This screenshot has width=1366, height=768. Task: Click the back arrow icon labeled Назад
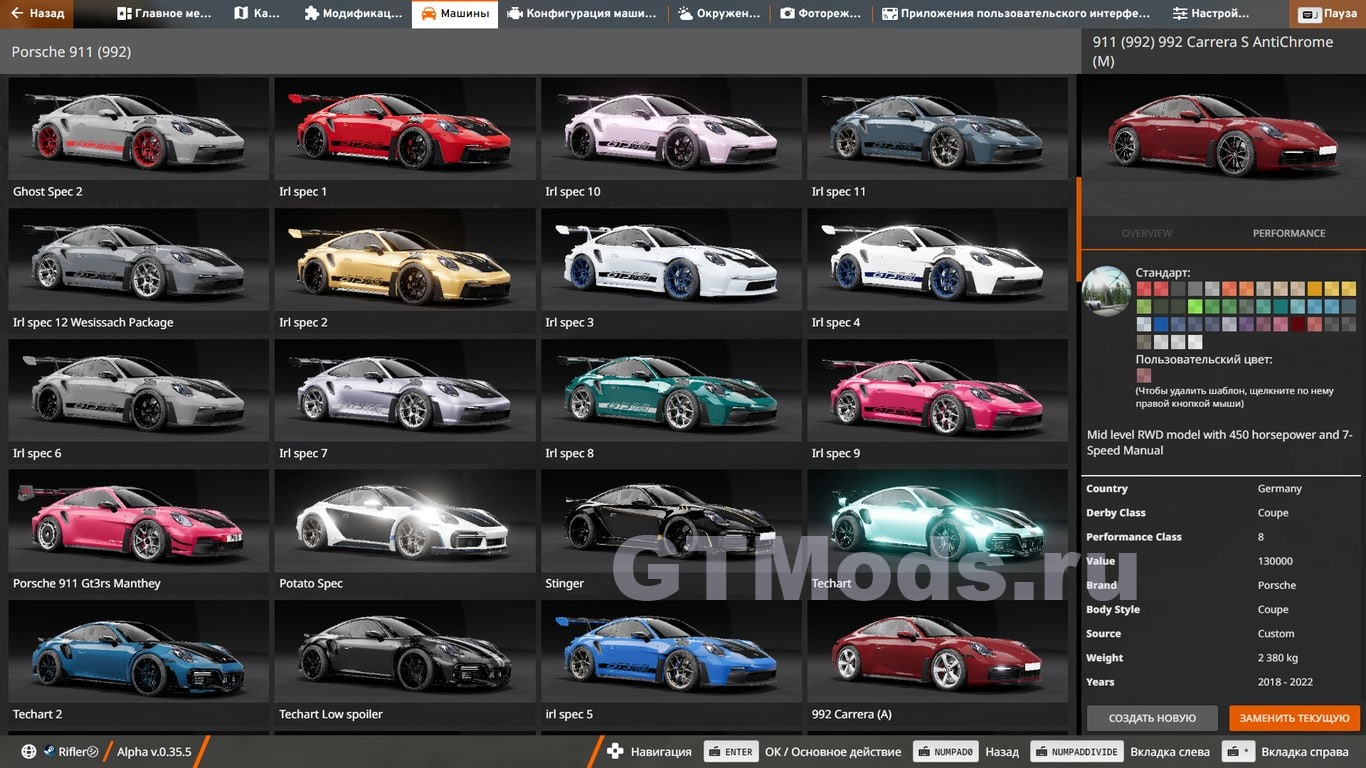[18, 14]
